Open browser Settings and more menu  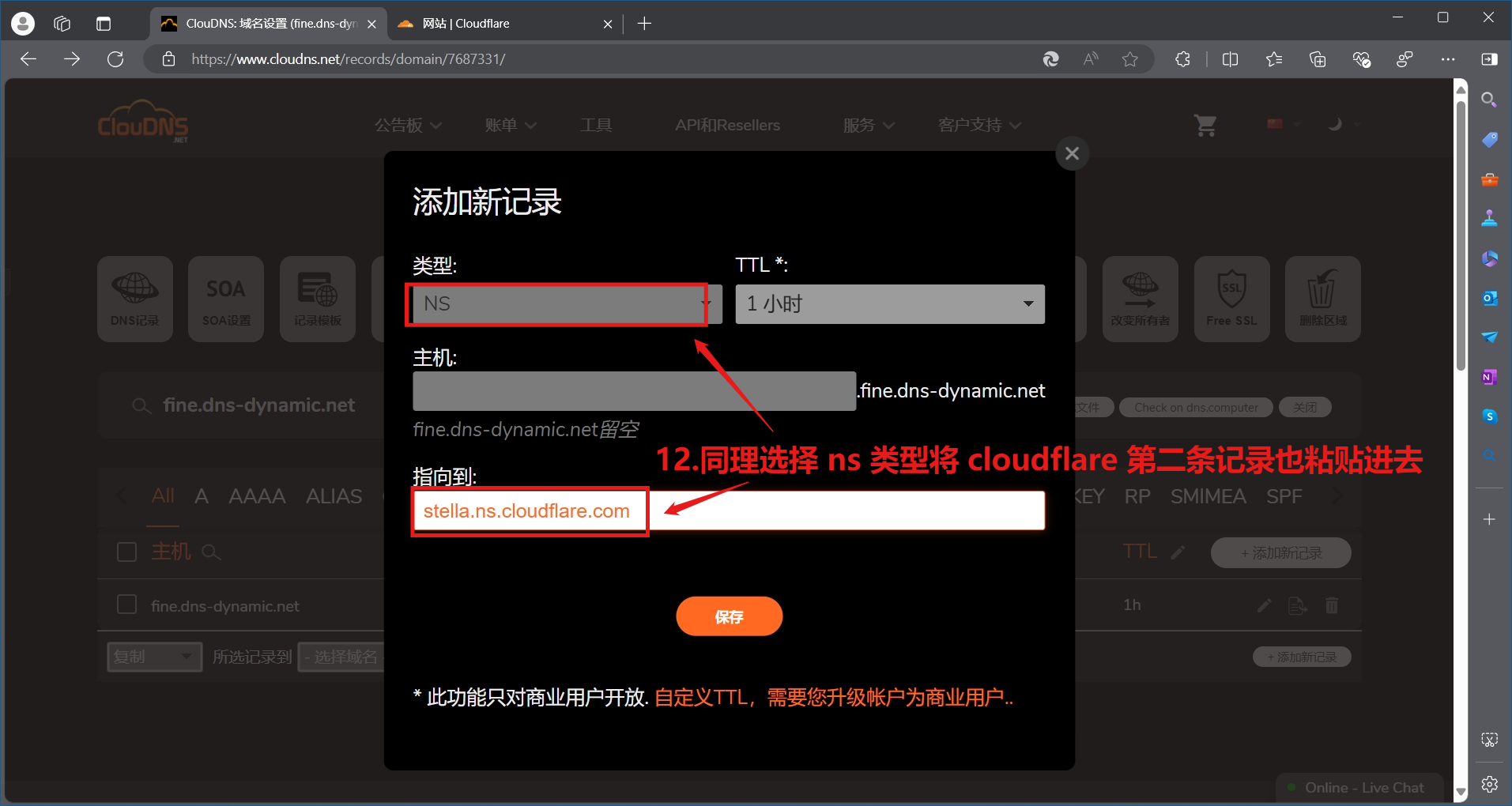[1448, 59]
